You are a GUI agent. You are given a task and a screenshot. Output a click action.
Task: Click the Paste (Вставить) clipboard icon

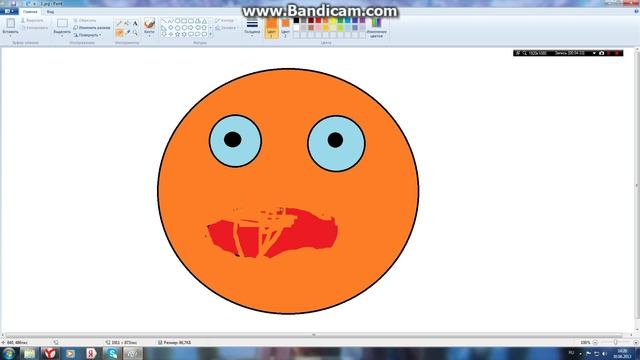click(x=11, y=23)
